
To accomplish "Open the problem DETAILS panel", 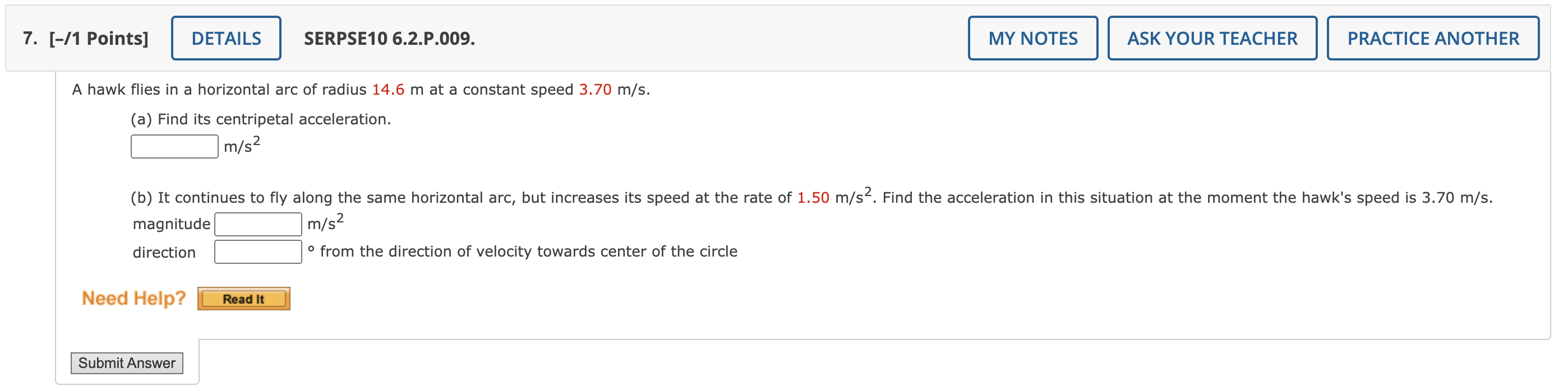I will 225,38.
